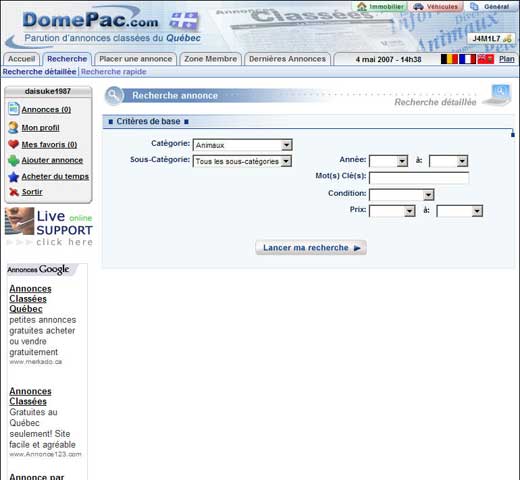Click the blue star Acheter du temps icon
Viewport: 520px width, 480px height.
14,177
